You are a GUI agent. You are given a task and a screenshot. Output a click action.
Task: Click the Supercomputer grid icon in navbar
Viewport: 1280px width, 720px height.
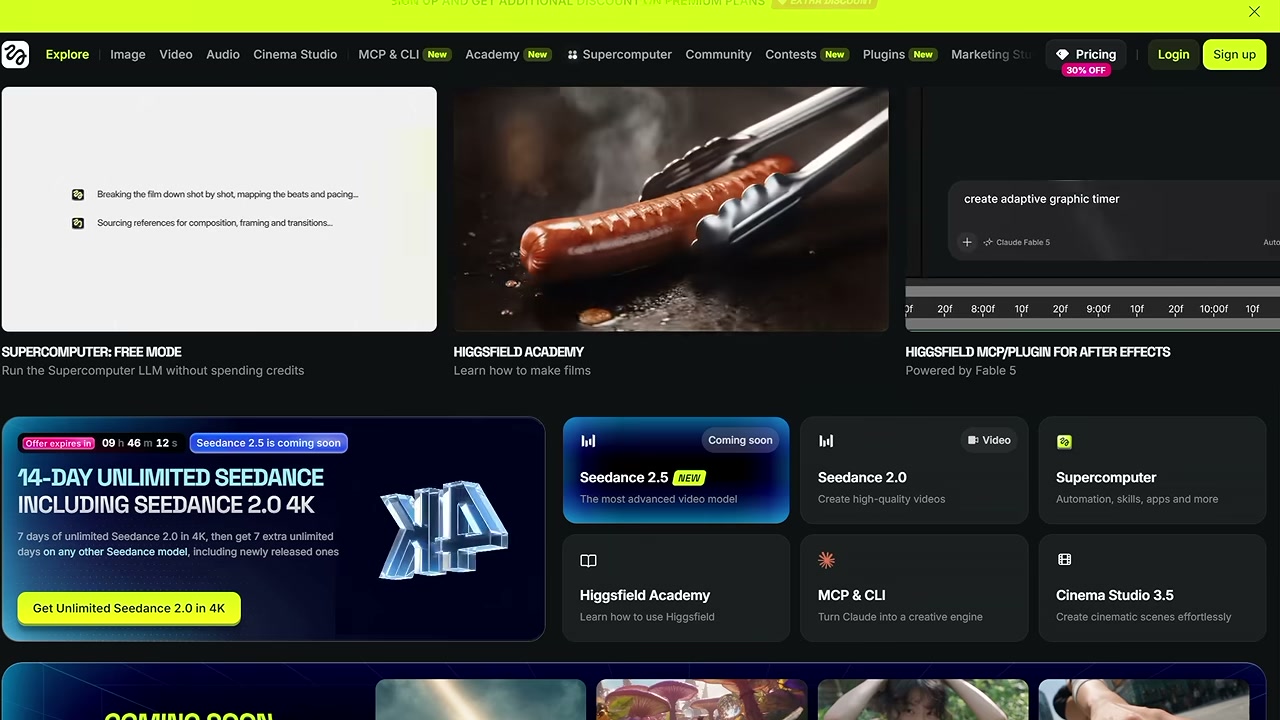click(573, 55)
